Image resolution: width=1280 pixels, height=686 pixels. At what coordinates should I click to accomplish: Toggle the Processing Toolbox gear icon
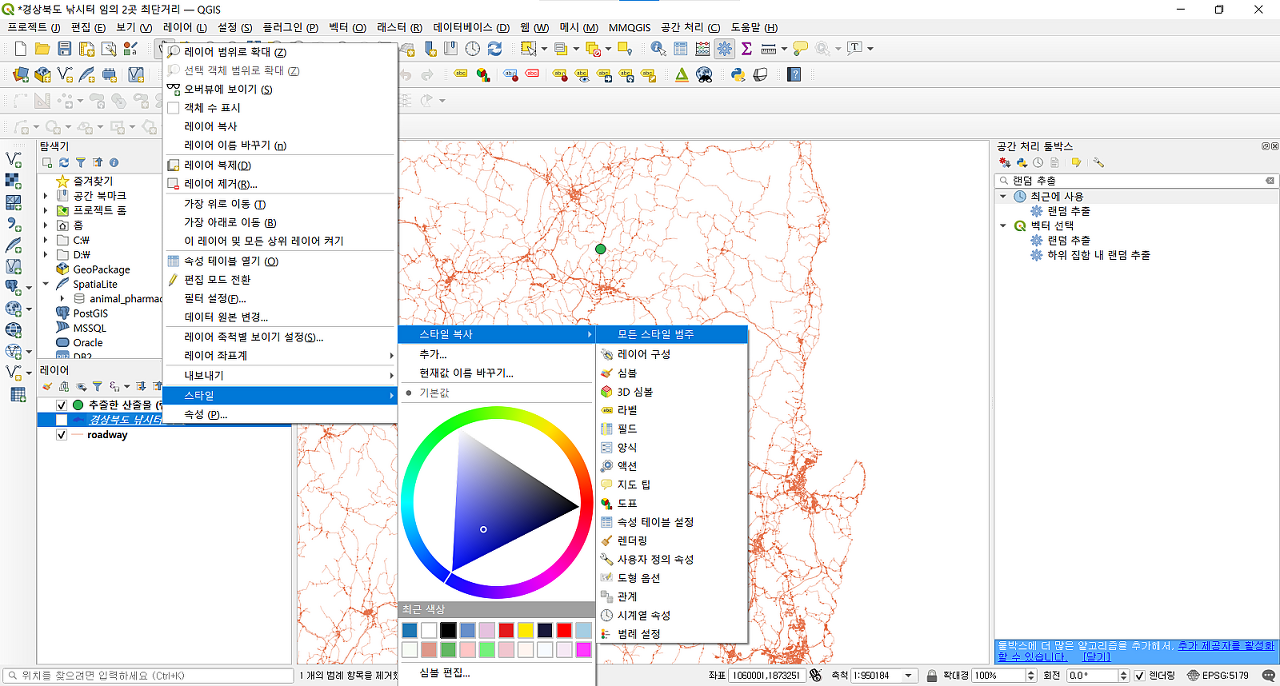[724, 48]
